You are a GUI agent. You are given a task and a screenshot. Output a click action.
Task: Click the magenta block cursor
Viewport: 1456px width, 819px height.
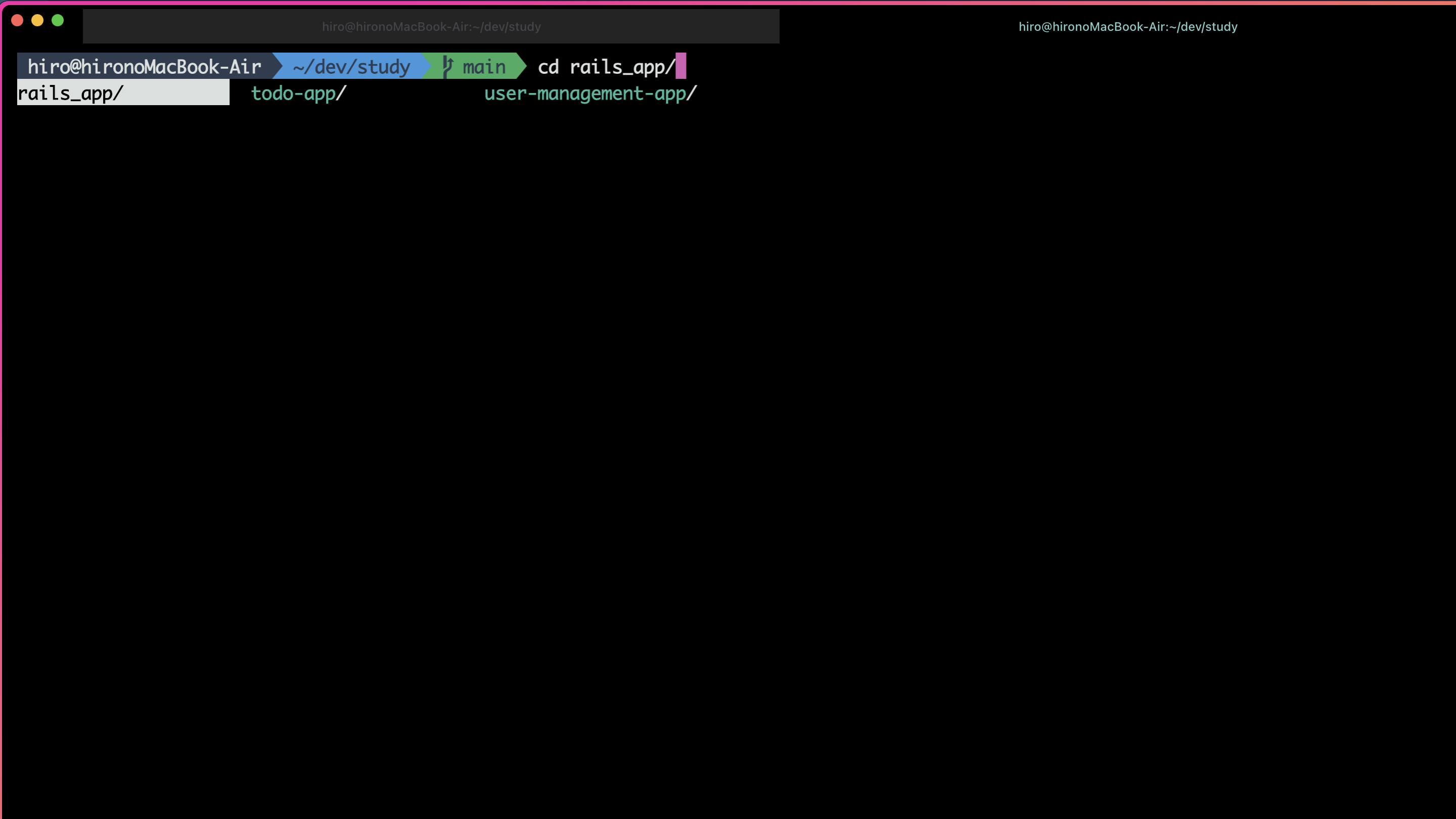point(680,66)
